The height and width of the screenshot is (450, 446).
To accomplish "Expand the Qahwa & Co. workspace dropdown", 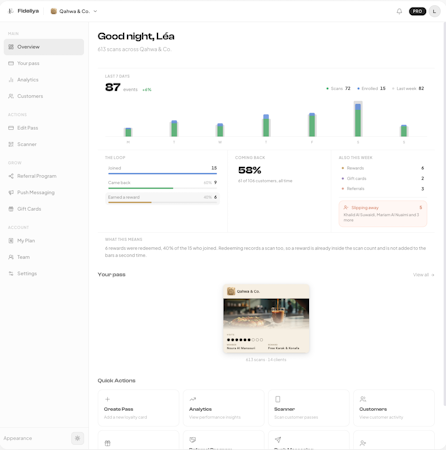I will [x=74, y=11].
